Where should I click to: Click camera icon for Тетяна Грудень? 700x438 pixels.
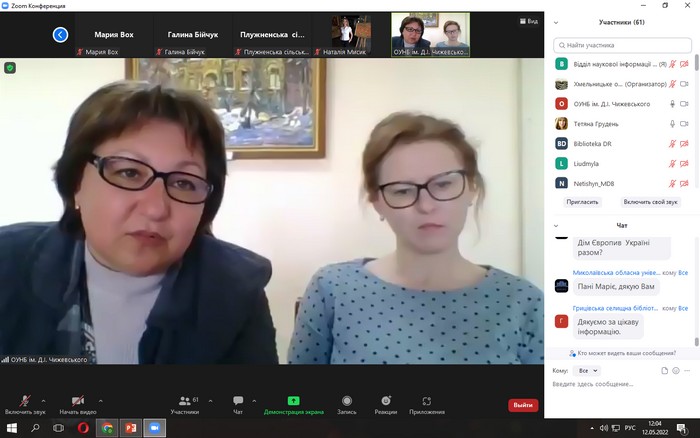[684, 124]
